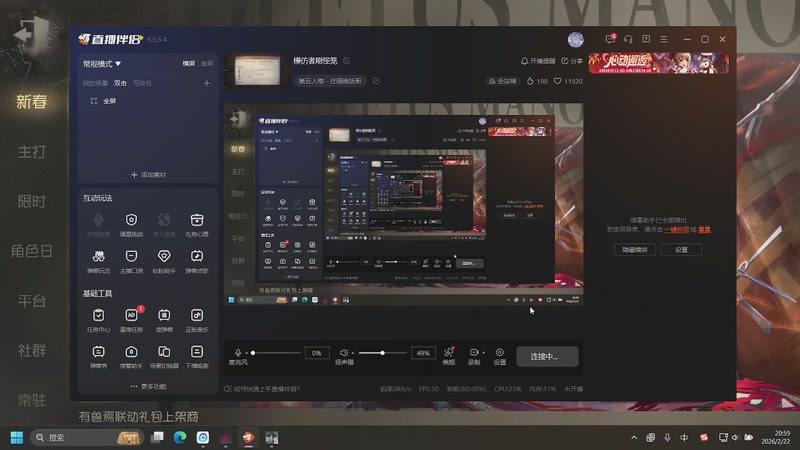This screenshot has width=800, height=450.
Task: Edit the game category via pencil icon
Action: pos(376,81)
